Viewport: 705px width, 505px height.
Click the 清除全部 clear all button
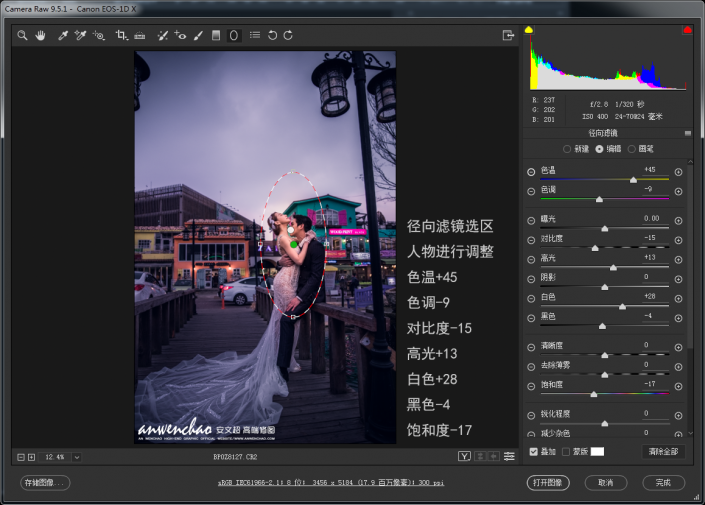(x=663, y=451)
